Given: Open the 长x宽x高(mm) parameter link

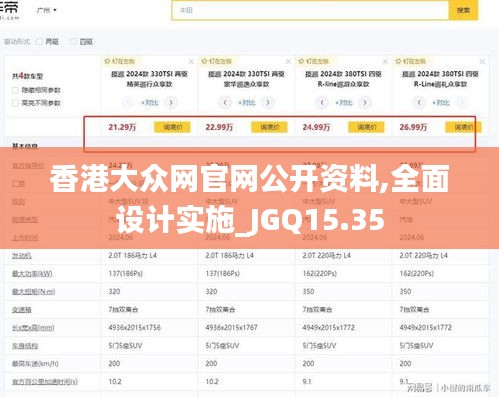Looking at the screenshot, I should [33, 328].
